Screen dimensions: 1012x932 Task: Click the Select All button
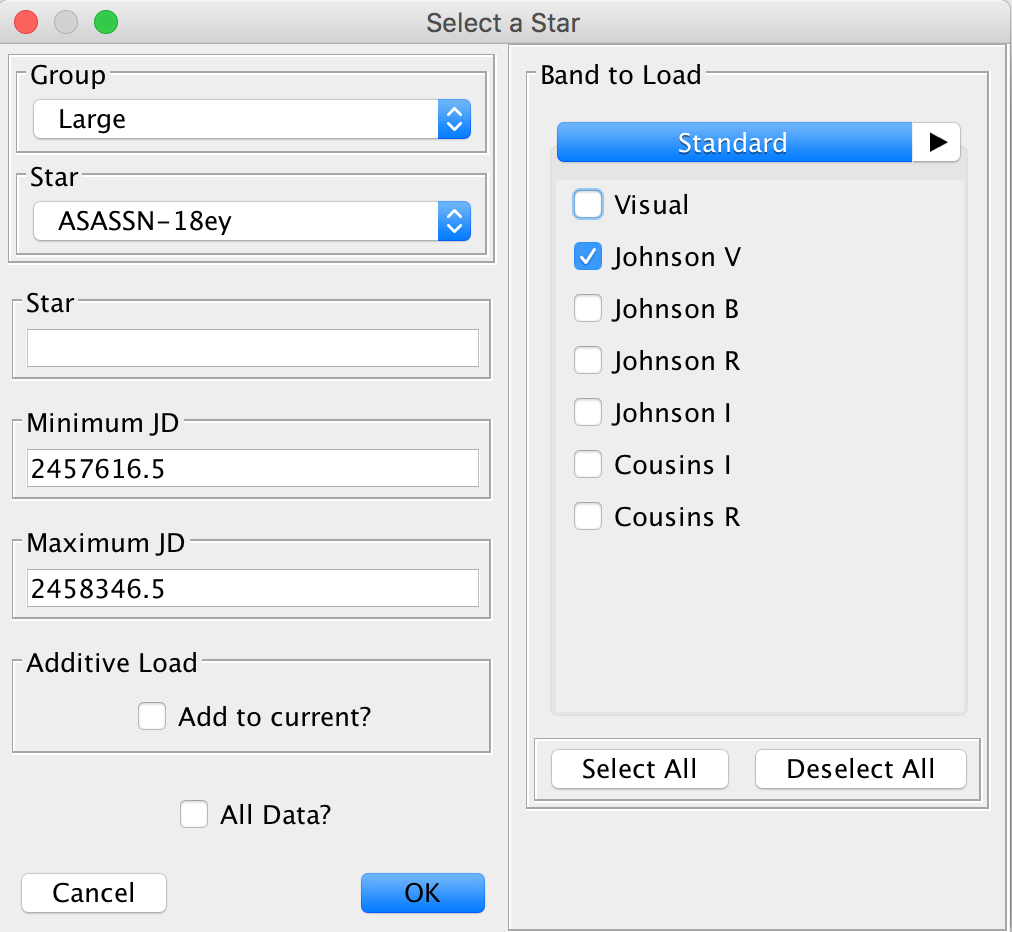pyautogui.click(x=640, y=769)
